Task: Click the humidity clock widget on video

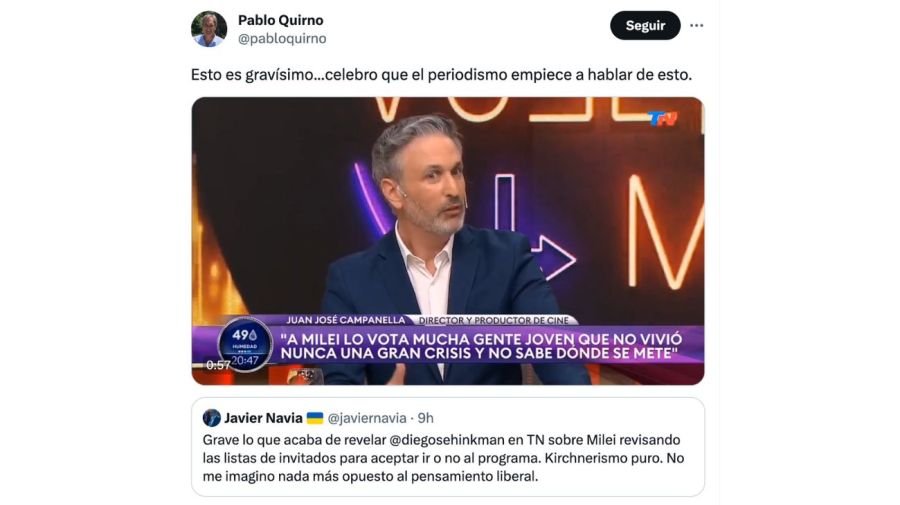Action: point(245,344)
